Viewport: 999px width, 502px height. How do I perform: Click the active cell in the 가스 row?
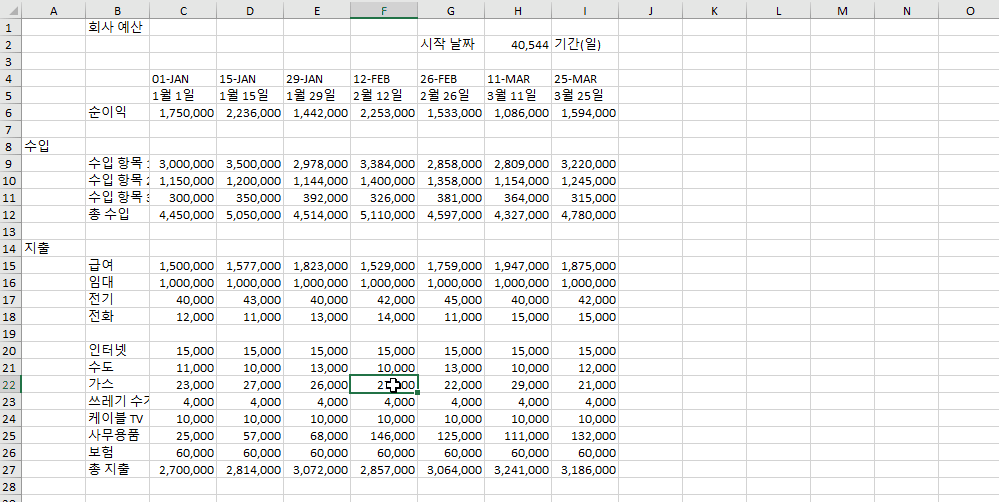point(384,384)
